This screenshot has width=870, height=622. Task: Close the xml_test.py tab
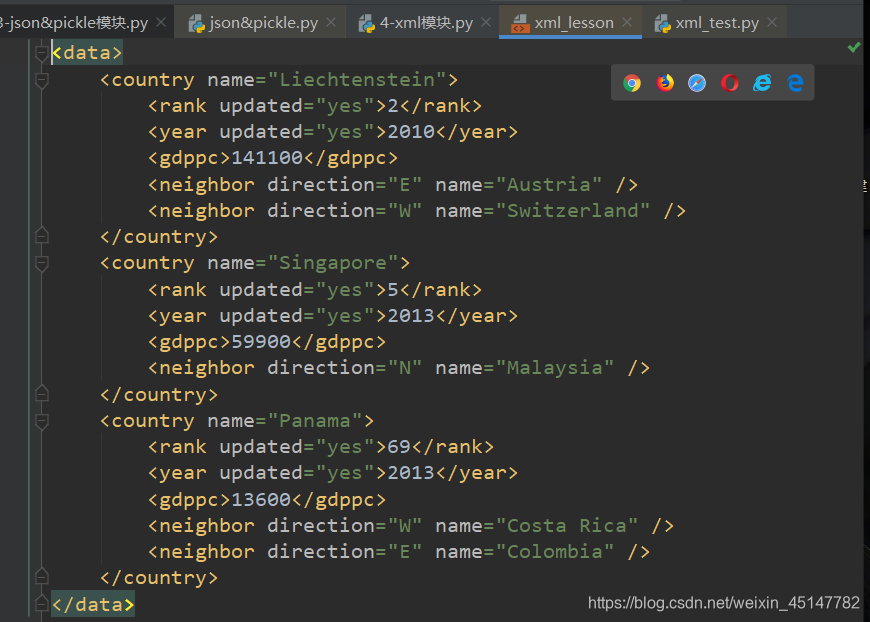(772, 22)
